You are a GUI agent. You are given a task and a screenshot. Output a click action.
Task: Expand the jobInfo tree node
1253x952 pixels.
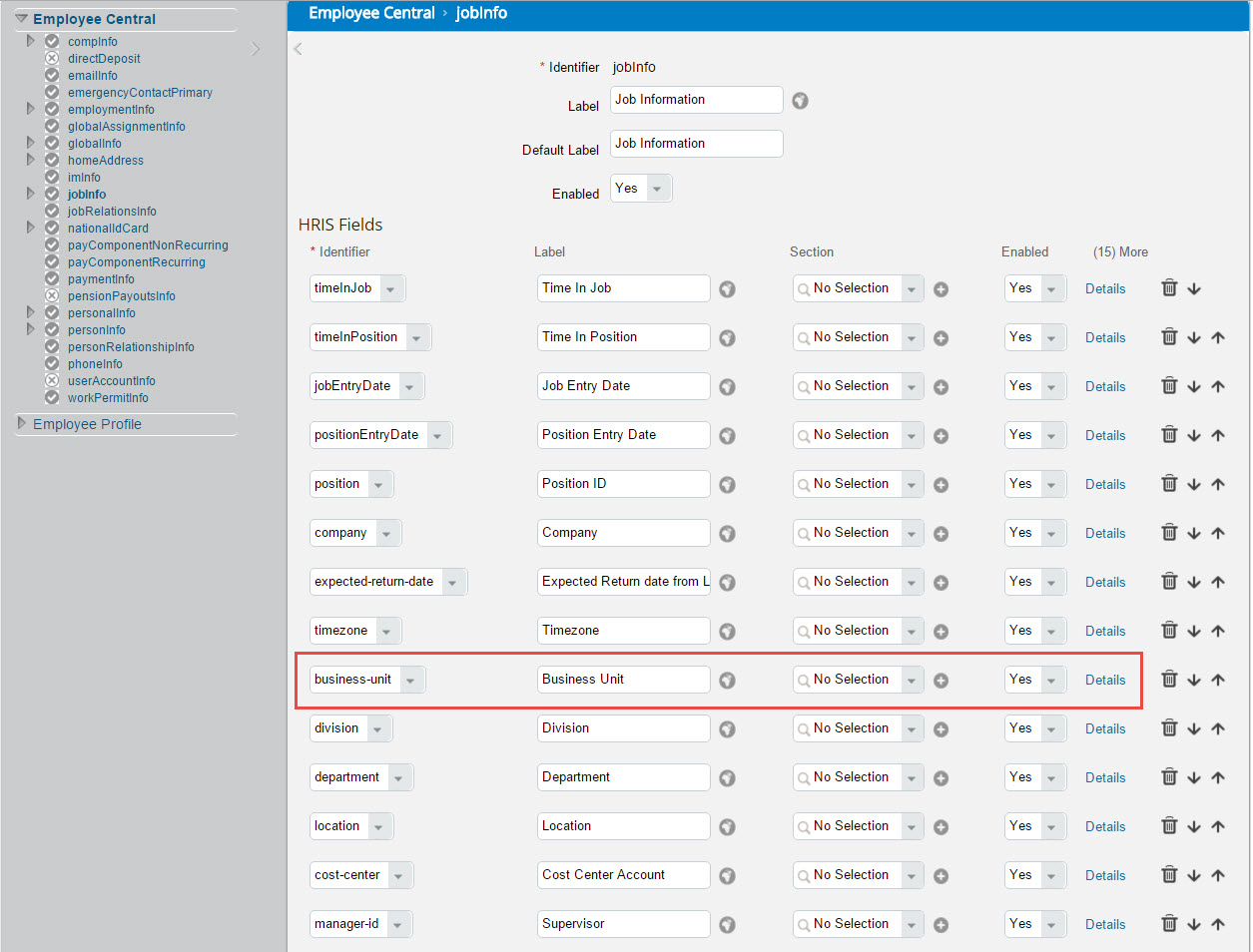30,194
